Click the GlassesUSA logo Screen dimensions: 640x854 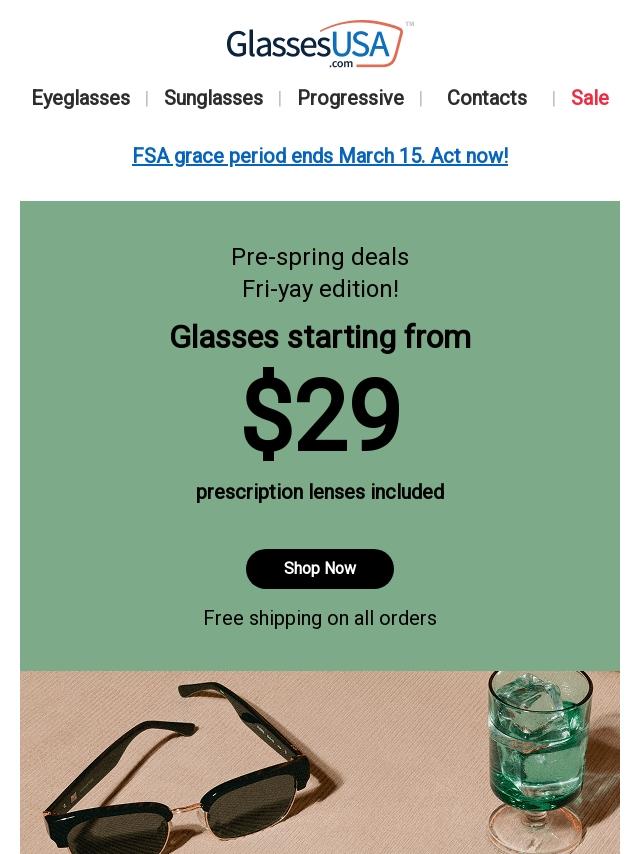(314, 44)
